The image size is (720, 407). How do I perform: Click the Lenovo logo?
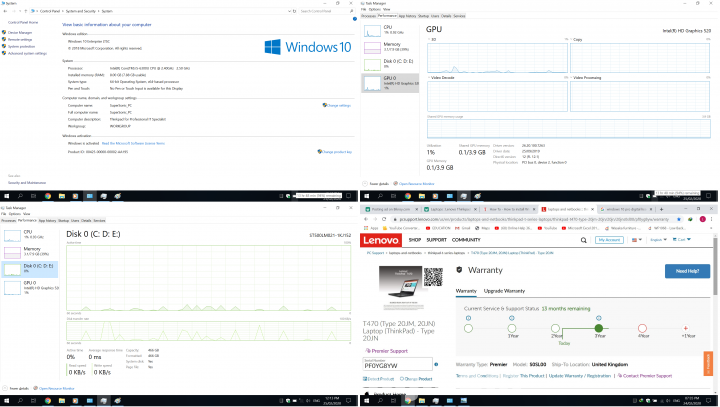pos(381,240)
